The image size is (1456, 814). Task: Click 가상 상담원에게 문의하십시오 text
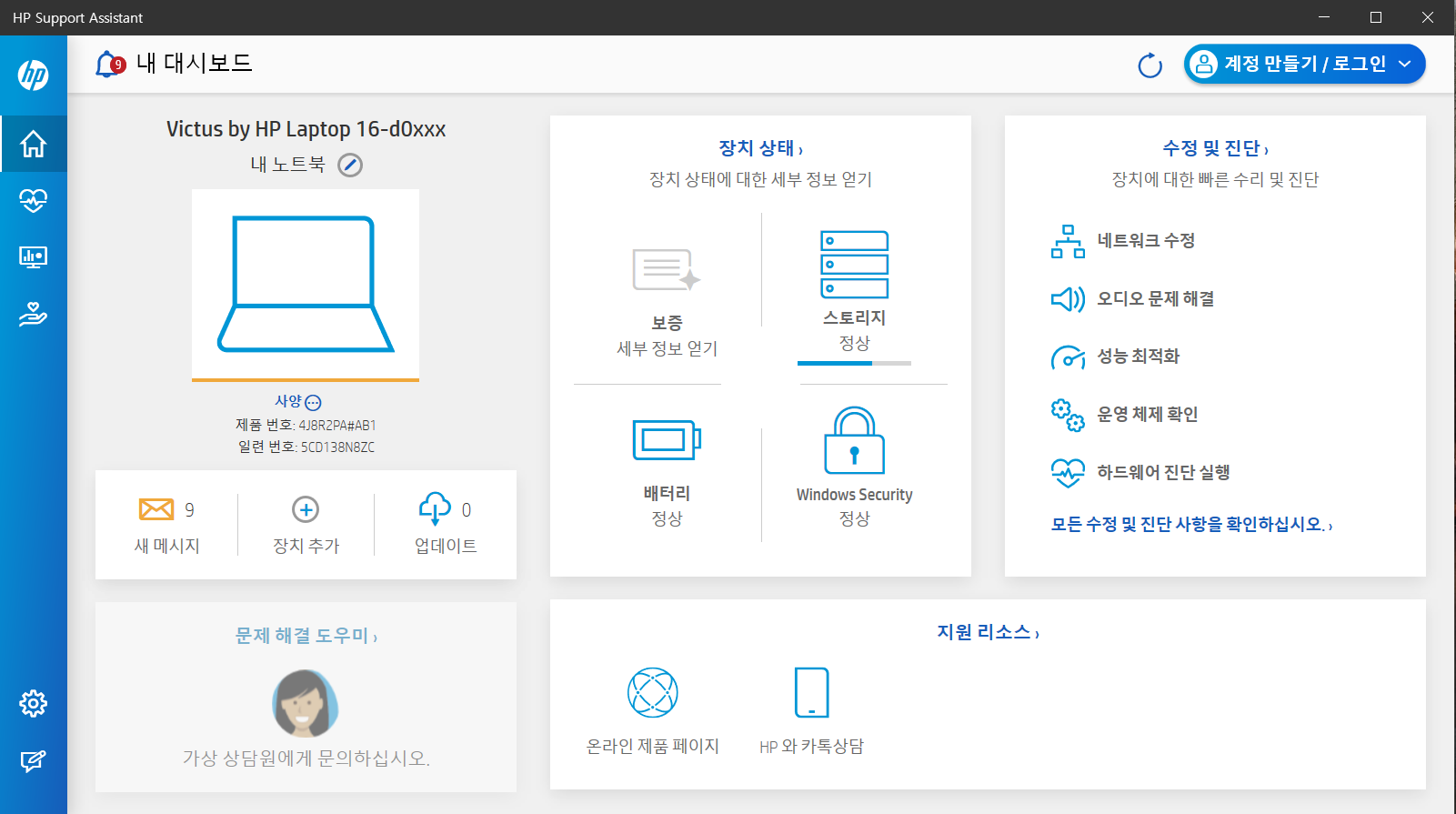tap(306, 758)
